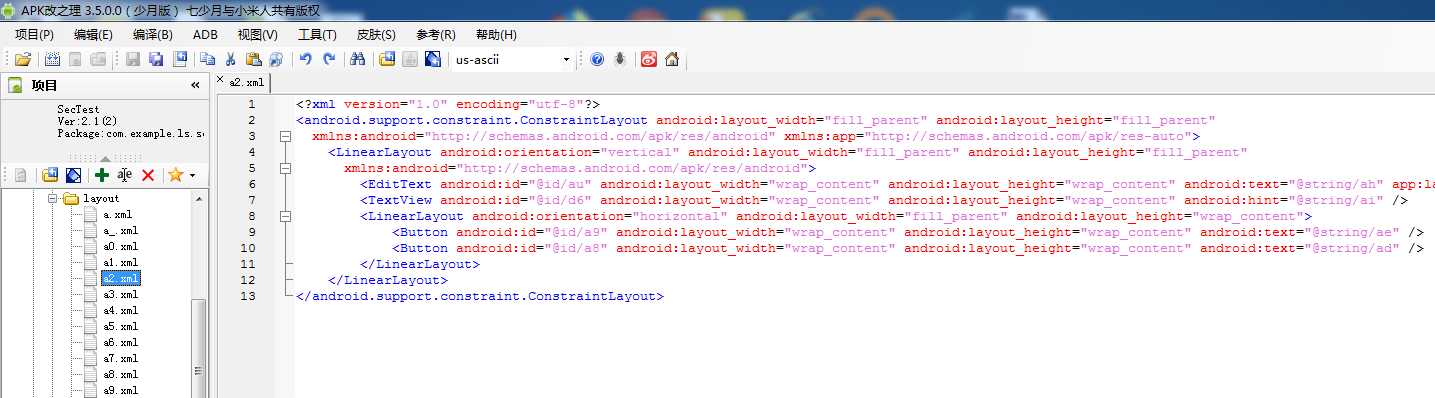Delete with the red X in project panel

148,175
